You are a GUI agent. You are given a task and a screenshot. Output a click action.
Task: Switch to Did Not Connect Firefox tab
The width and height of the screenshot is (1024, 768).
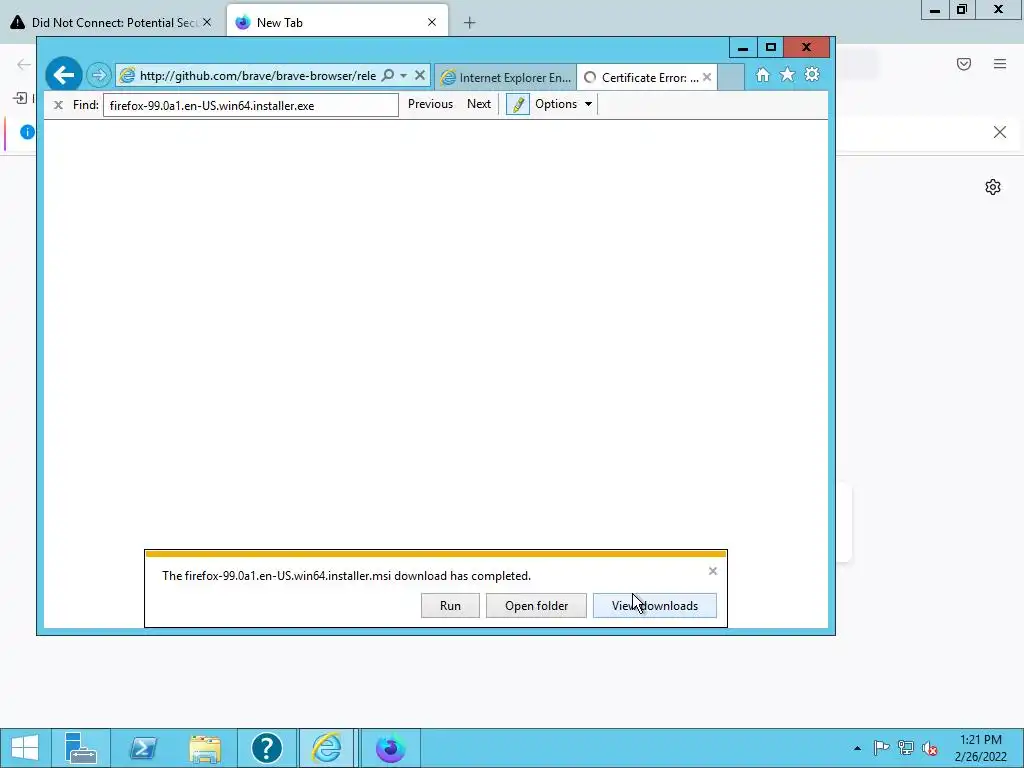click(x=111, y=22)
